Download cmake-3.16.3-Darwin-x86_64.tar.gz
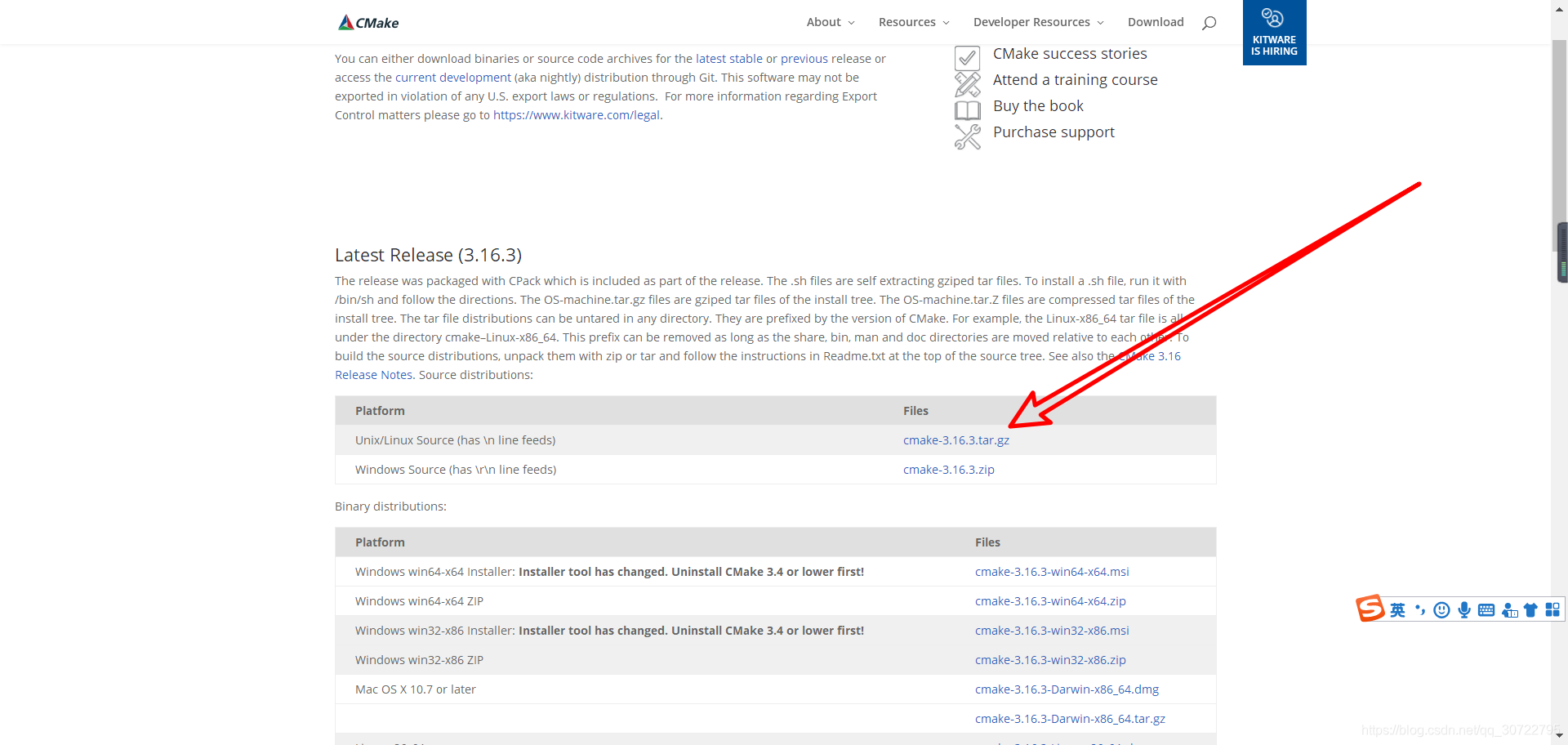1568x745 pixels. coord(1070,719)
